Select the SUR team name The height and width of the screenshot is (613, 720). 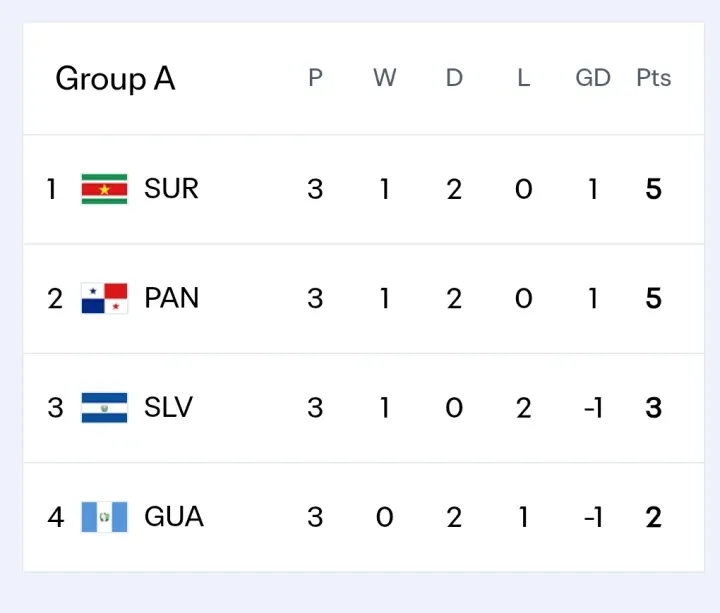(x=171, y=189)
